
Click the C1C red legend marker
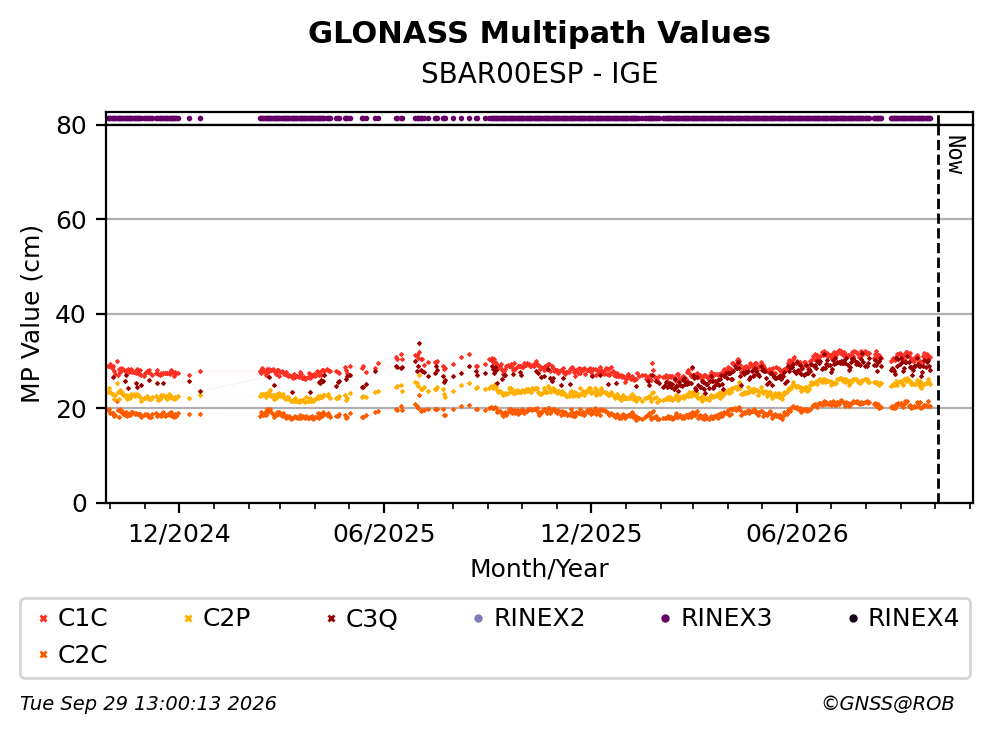click(x=43, y=618)
